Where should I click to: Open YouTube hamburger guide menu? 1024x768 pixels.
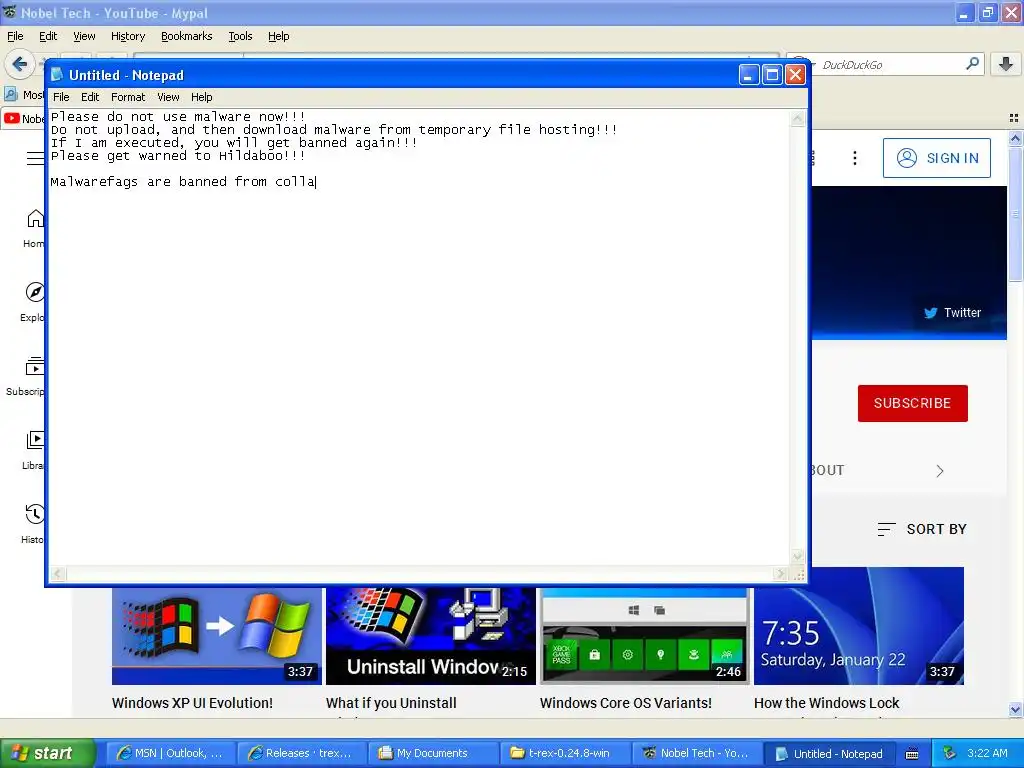point(35,158)
